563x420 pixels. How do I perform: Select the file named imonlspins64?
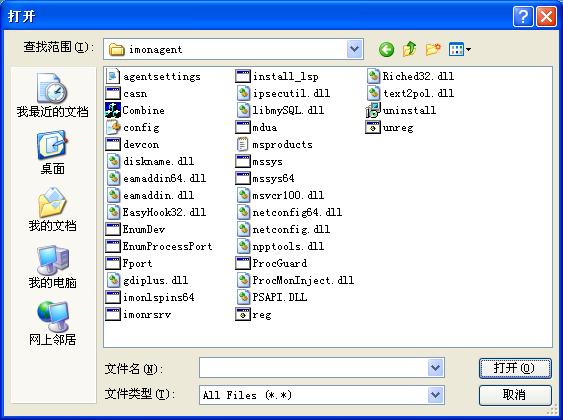coord(150,297)
